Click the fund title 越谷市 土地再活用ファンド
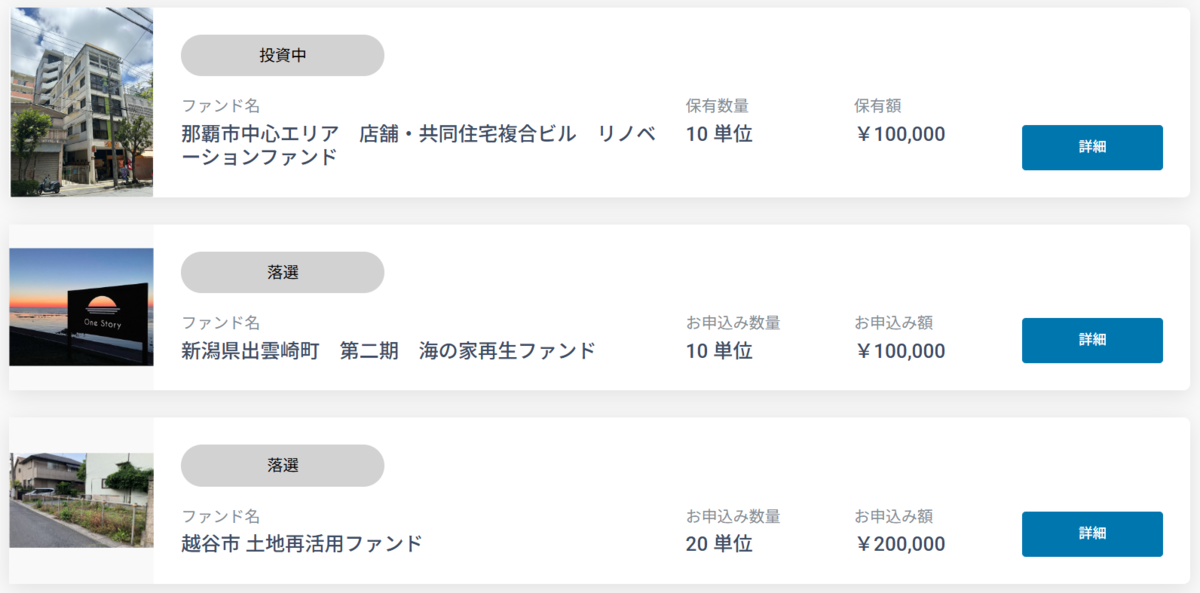This screenshot has width=1200, height=593. [x=302, y=544]
